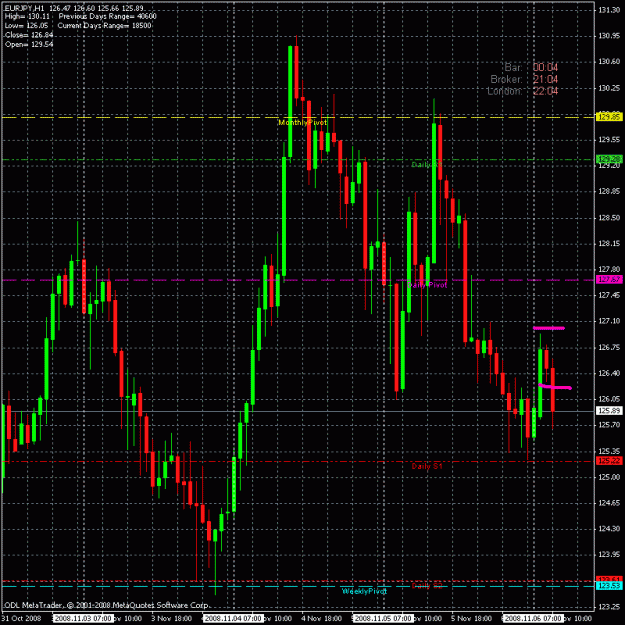Click the "31 Oct 2008" time label
The image size is (625, 625).
coord(22,619)
